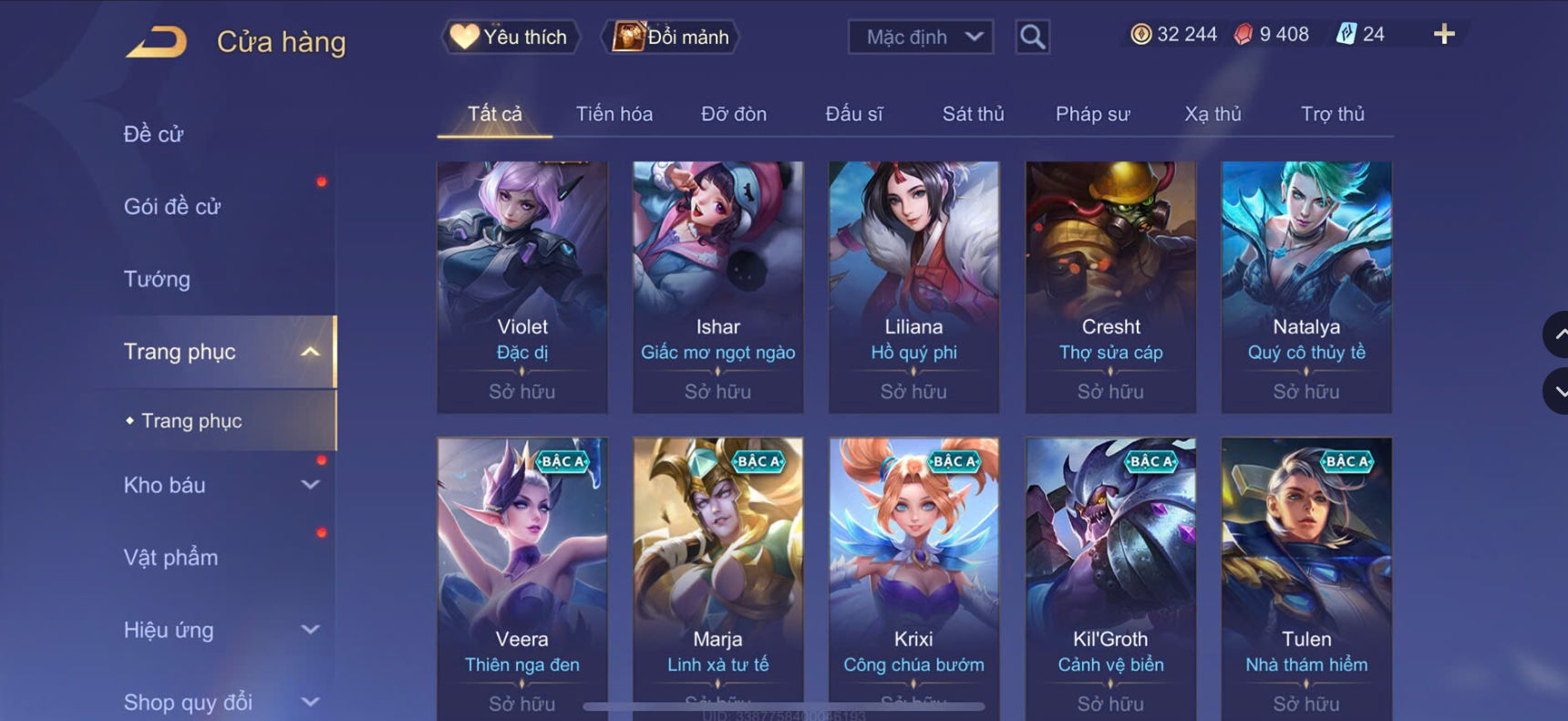
Task: Open the search magnifier icon
Action: 1032,36
